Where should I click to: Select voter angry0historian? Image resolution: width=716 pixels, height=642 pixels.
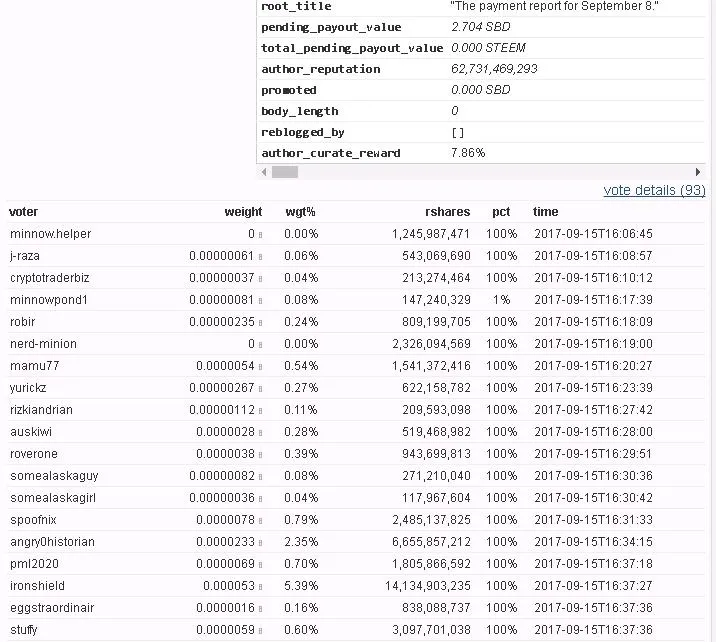point(53,542)
